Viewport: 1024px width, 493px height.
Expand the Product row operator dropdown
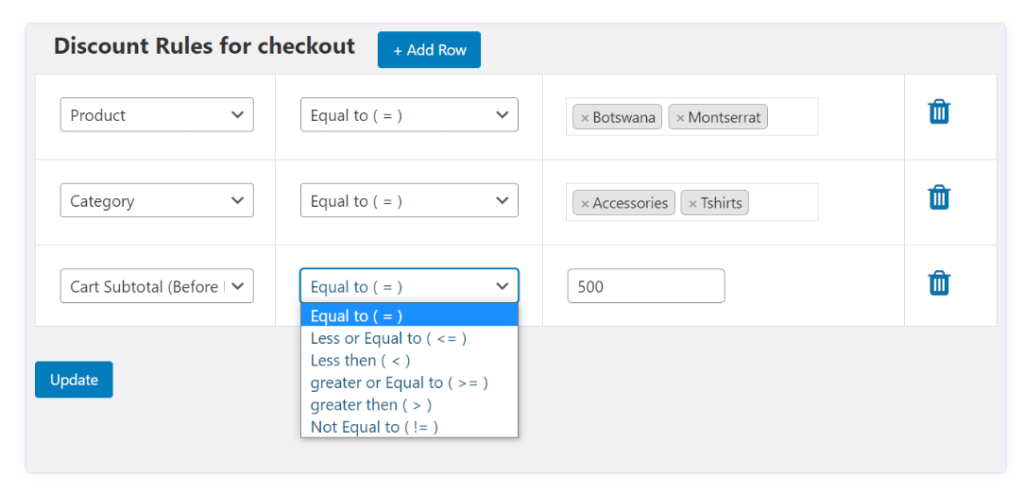[409, 115]
